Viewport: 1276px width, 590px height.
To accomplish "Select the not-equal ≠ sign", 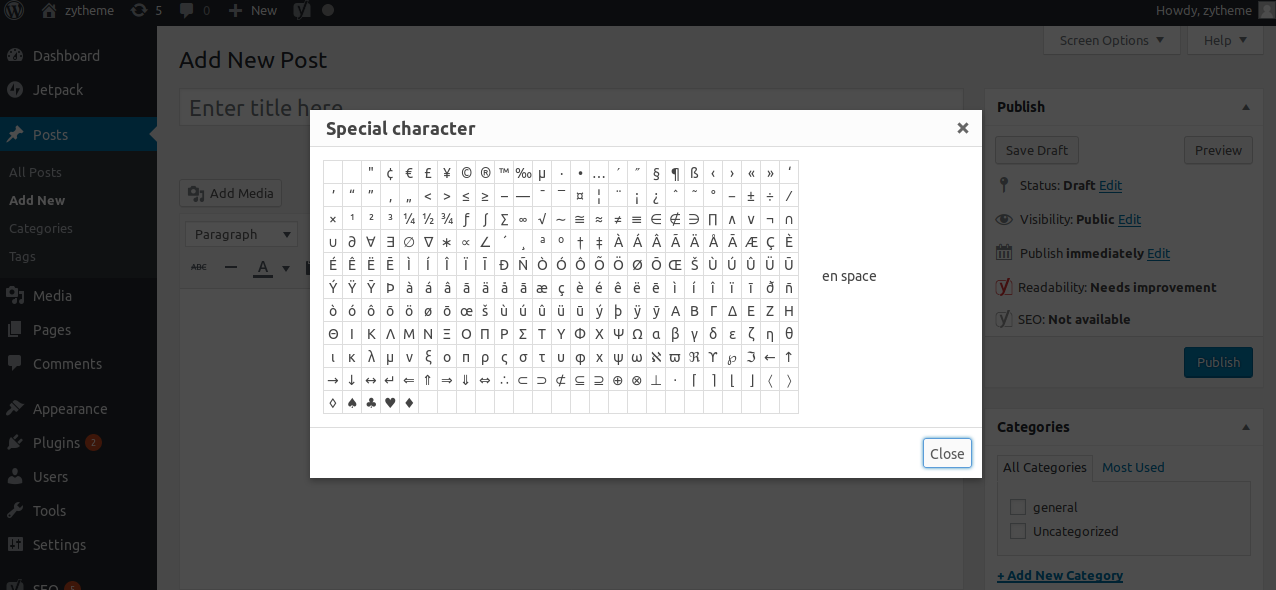I will click(618, 219).
